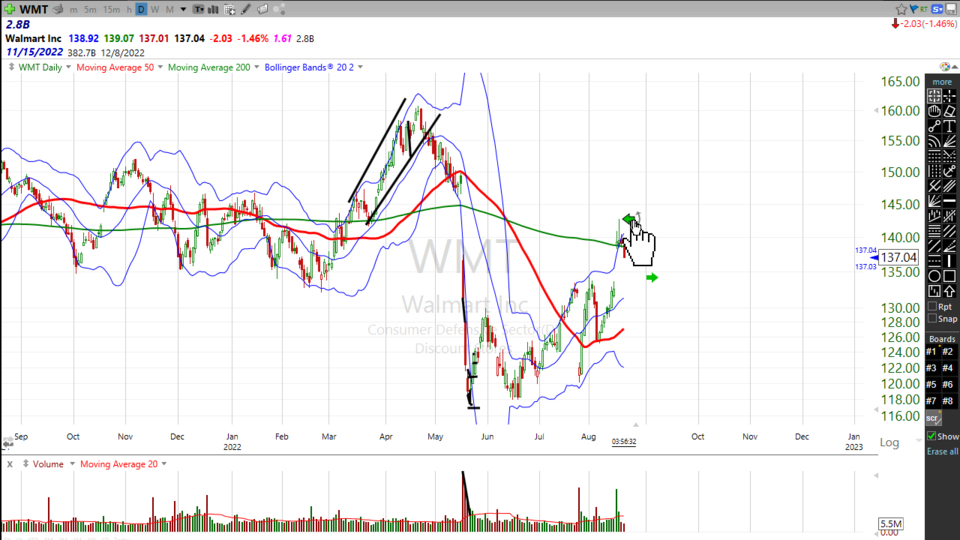Image resolution: width=960 pixels, height=540 pixels.
Task: Click the more button atop drawing palette
Action: (x=942, y=82)
